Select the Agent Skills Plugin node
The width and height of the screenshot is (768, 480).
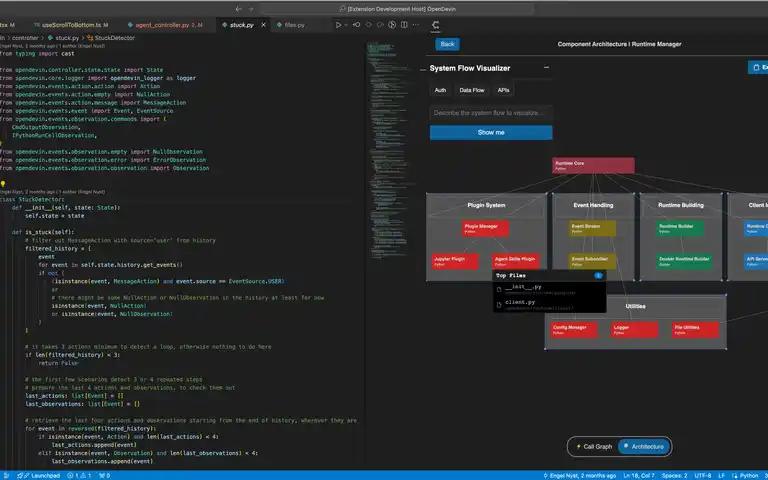click(x=516, y=260)
